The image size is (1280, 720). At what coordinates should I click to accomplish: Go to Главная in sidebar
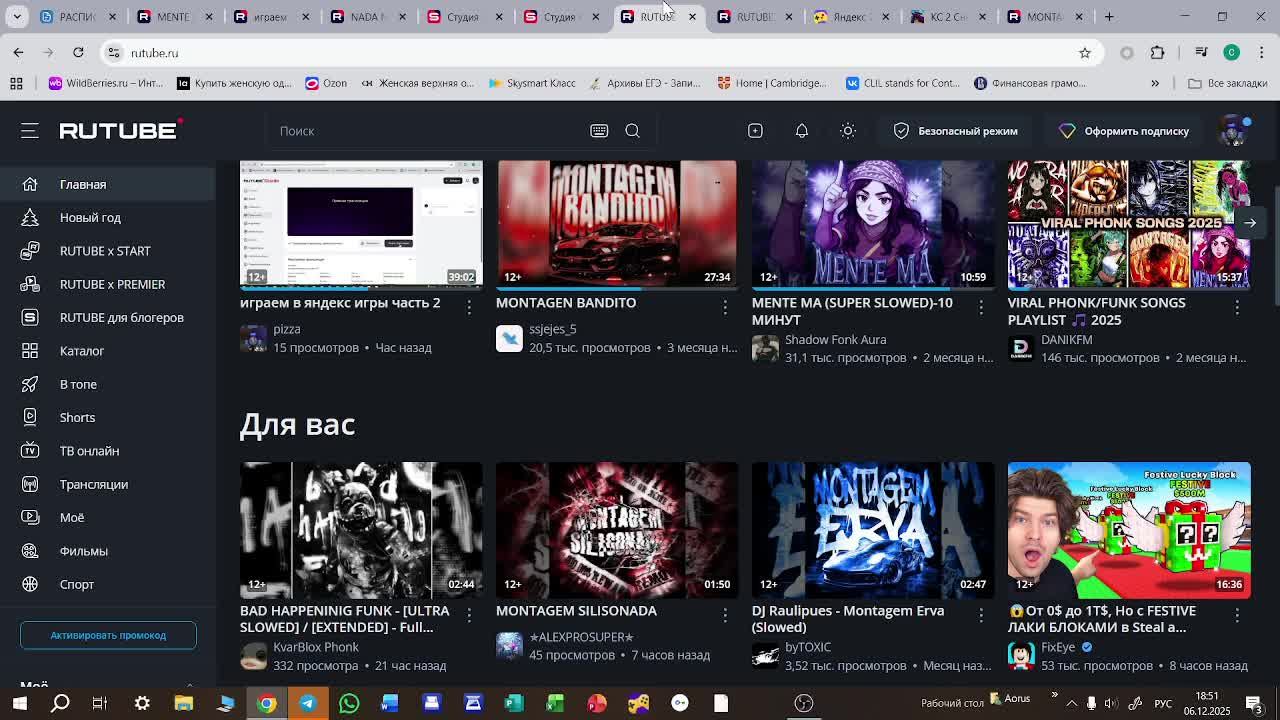coord(108,184)
